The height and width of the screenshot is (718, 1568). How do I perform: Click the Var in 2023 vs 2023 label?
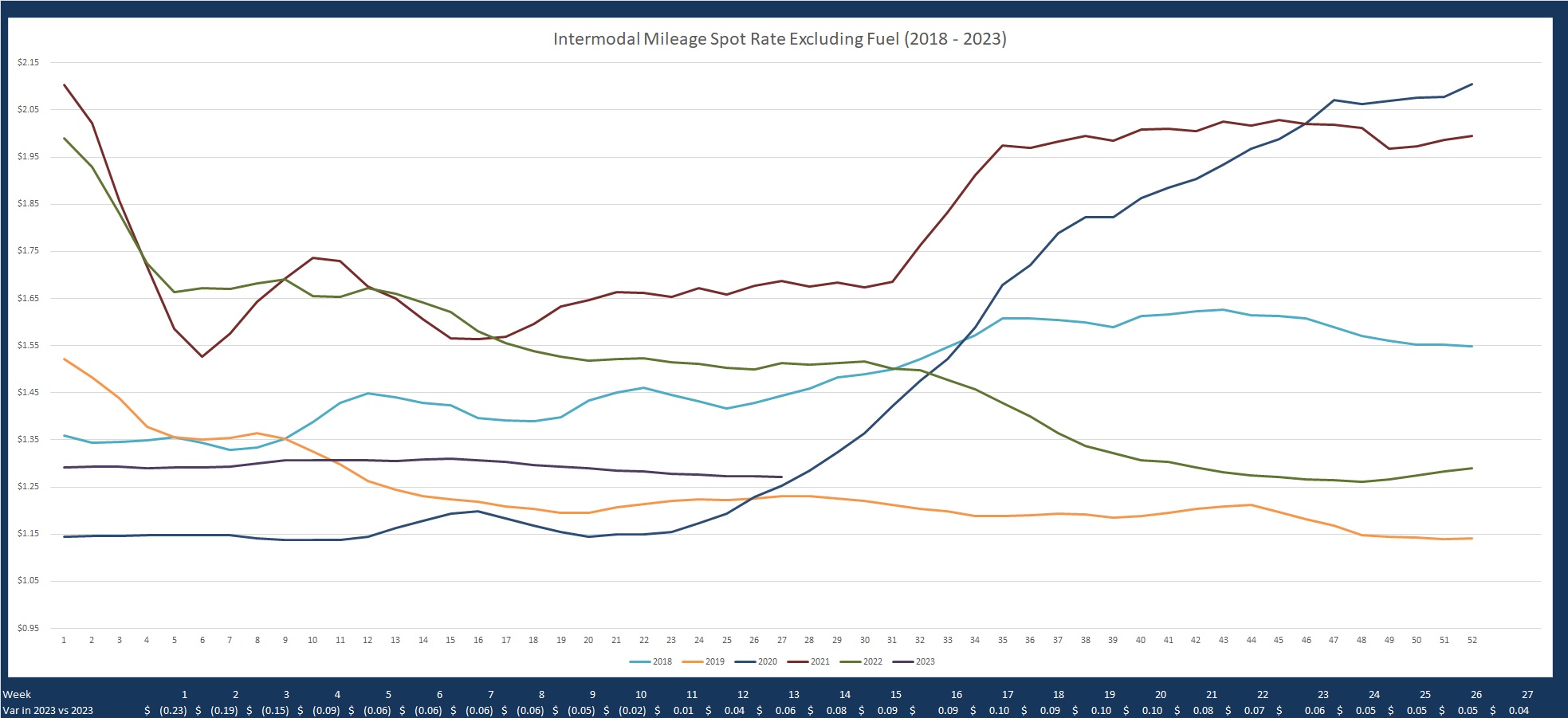[48, 710]
